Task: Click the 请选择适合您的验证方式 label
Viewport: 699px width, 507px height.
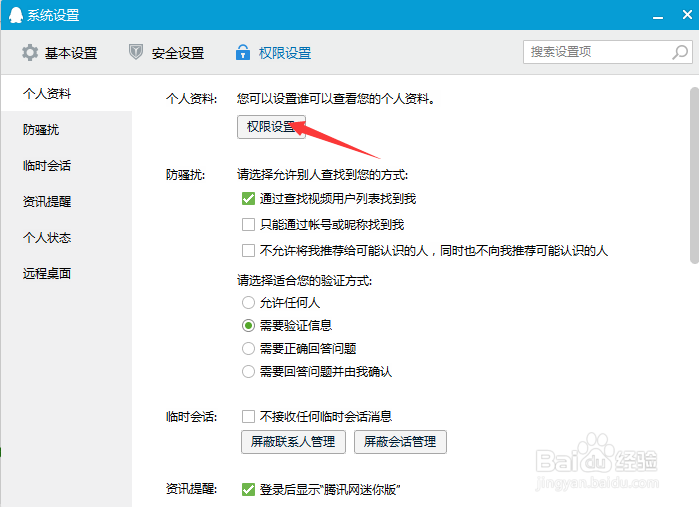Action: tap(304, 280)
